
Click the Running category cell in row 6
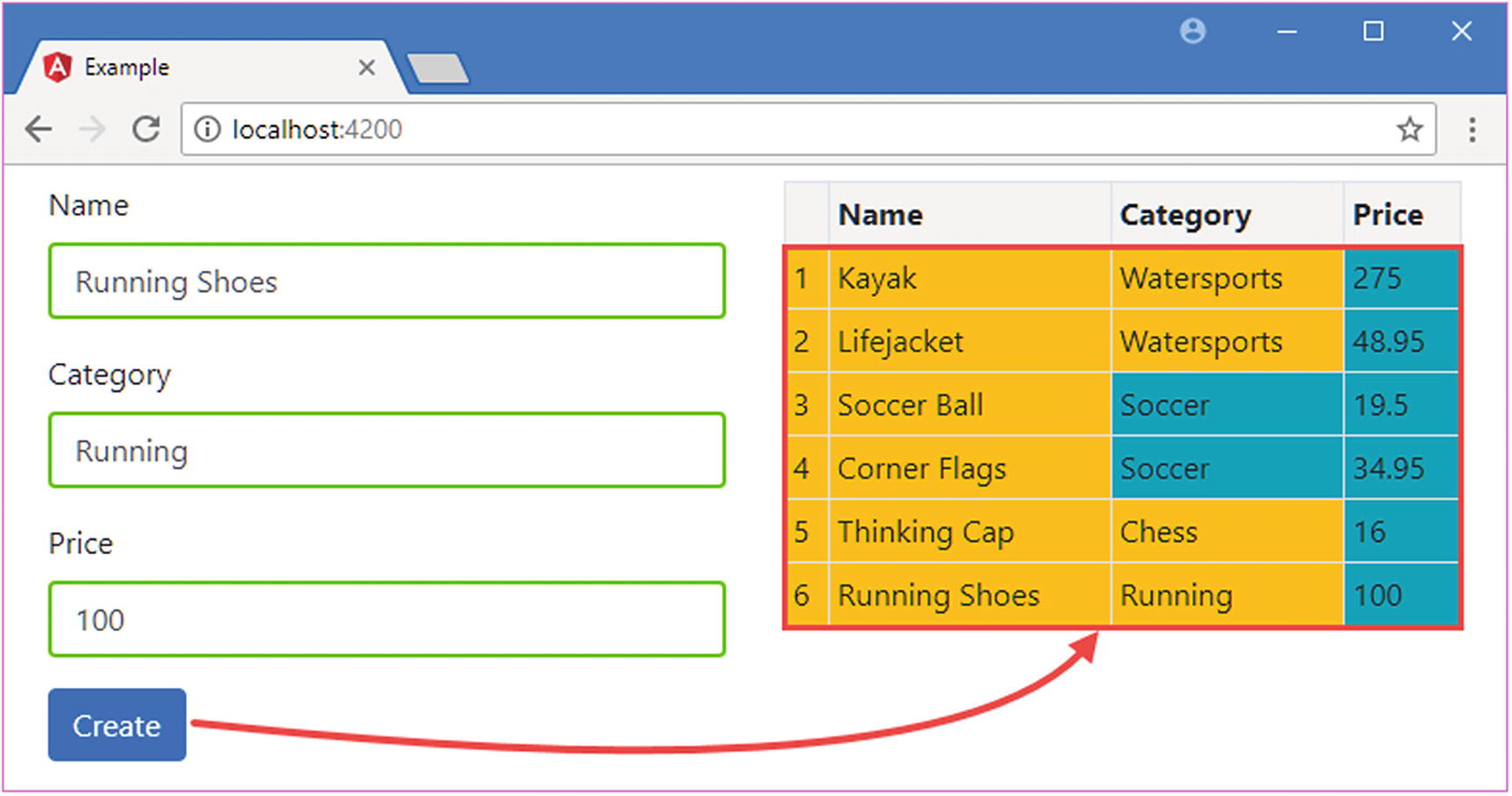click(x=1227, y=594)
